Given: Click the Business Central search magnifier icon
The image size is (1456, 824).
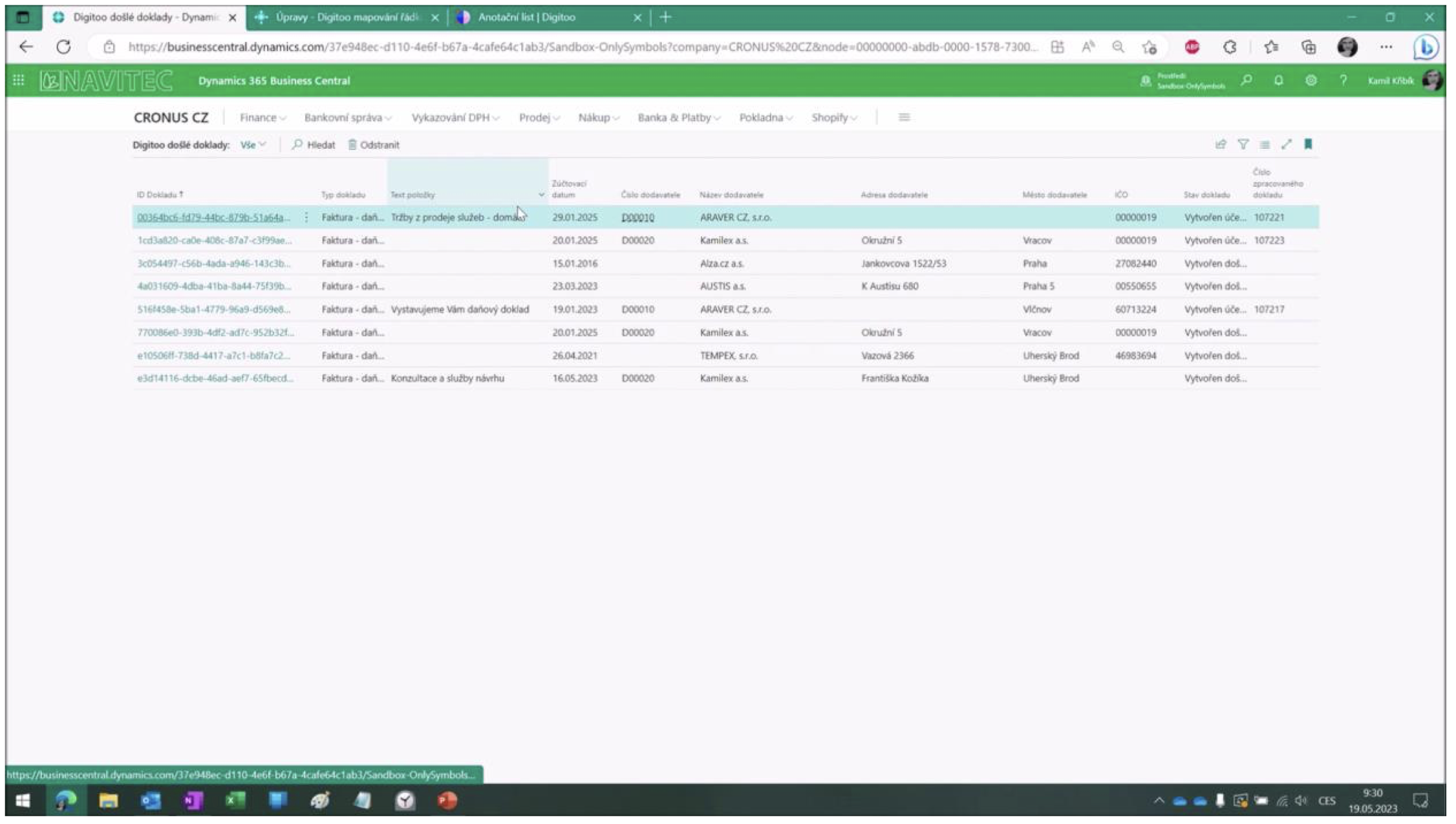Looking at the screenshot, I should pos(1246,80).
